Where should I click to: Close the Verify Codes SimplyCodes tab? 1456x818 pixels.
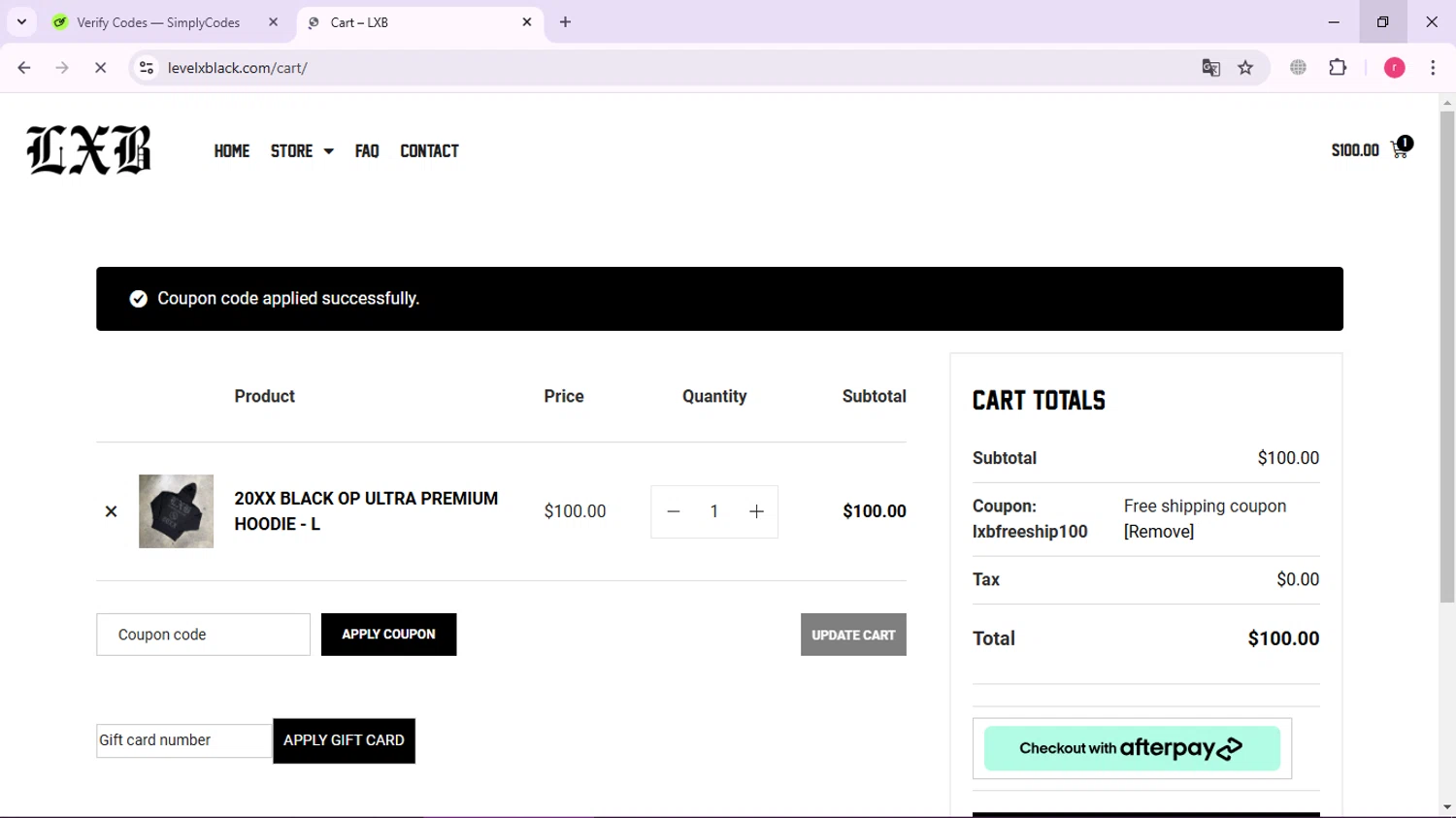pyautogui.click(x=273, y=22)
